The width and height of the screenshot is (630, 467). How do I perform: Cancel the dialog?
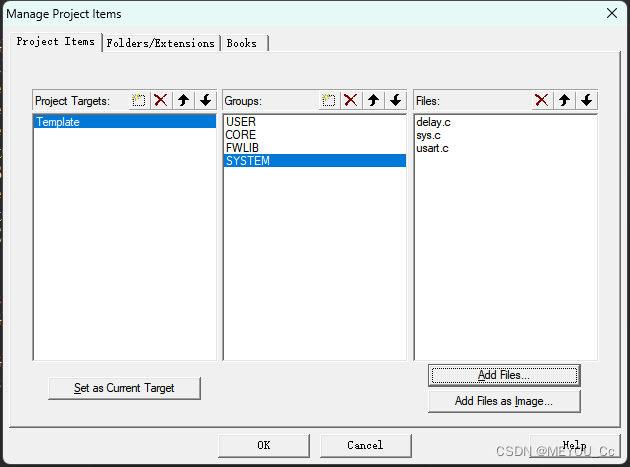point(366,445)
